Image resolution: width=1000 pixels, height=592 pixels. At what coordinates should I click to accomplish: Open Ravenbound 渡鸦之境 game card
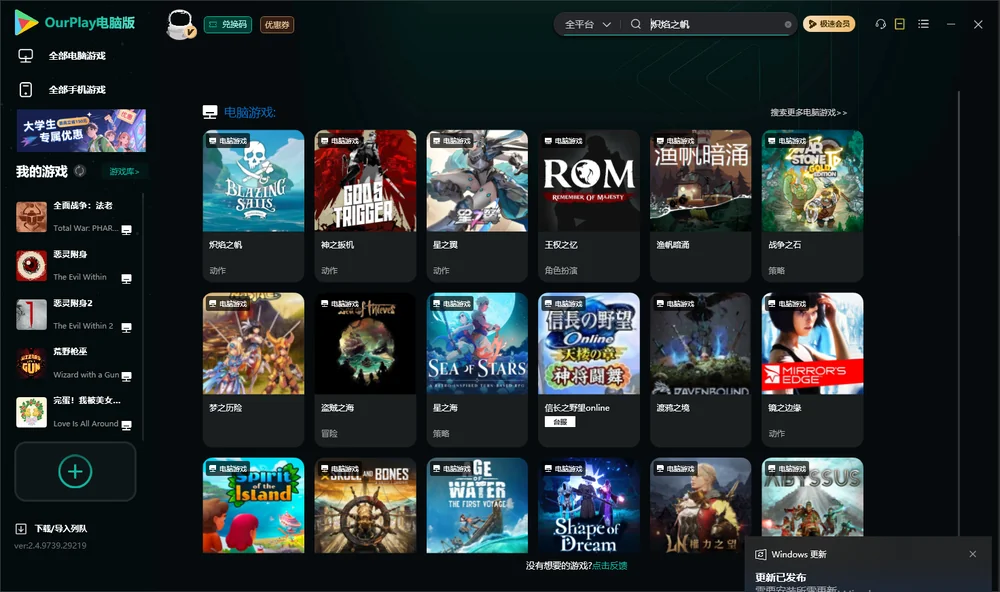point(700,369)
